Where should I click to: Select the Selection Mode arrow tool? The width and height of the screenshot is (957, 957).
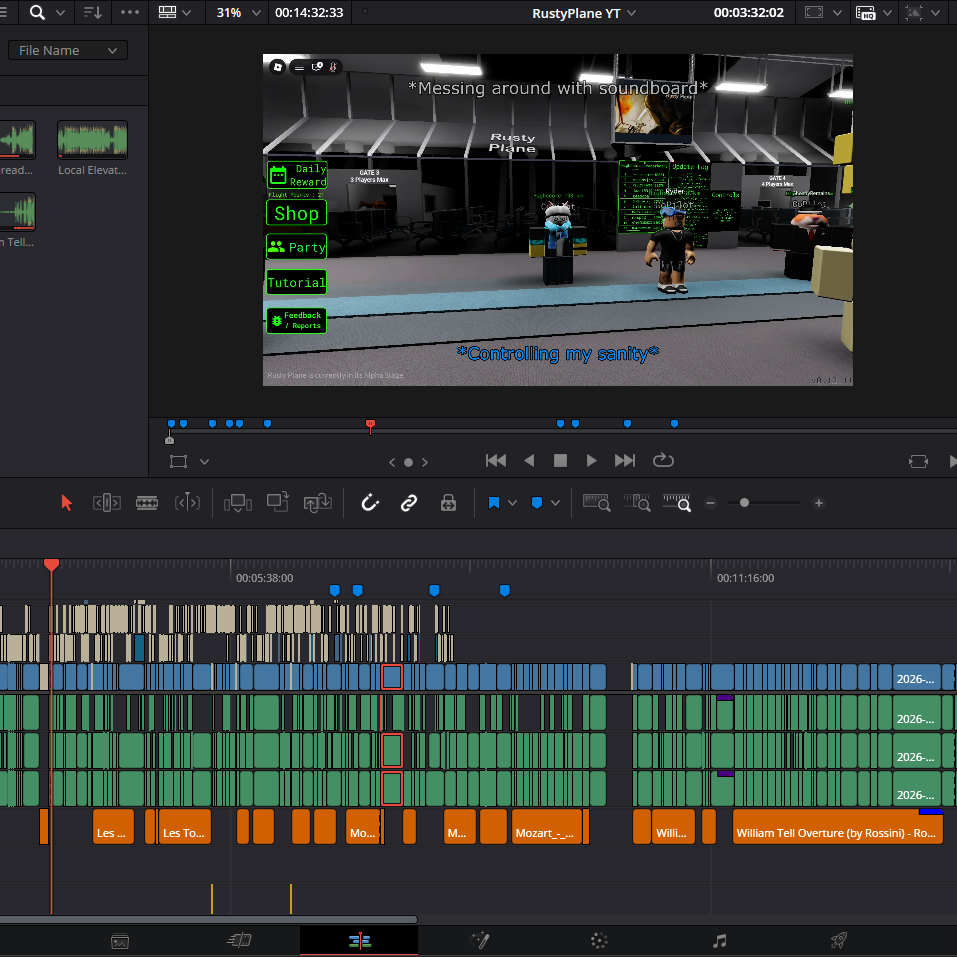pyautogui.click(x=67, y=503)
